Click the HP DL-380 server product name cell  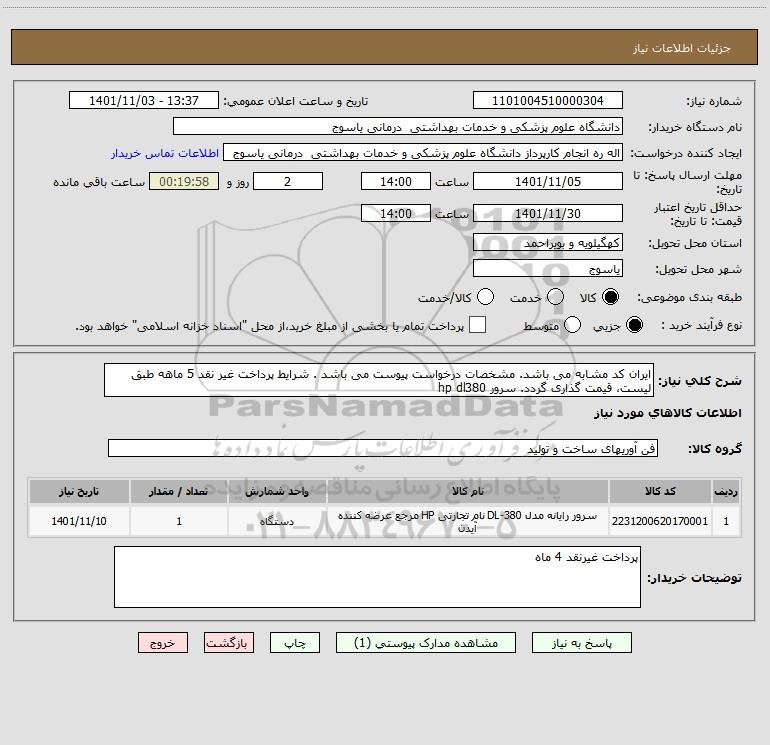point(468,521)
